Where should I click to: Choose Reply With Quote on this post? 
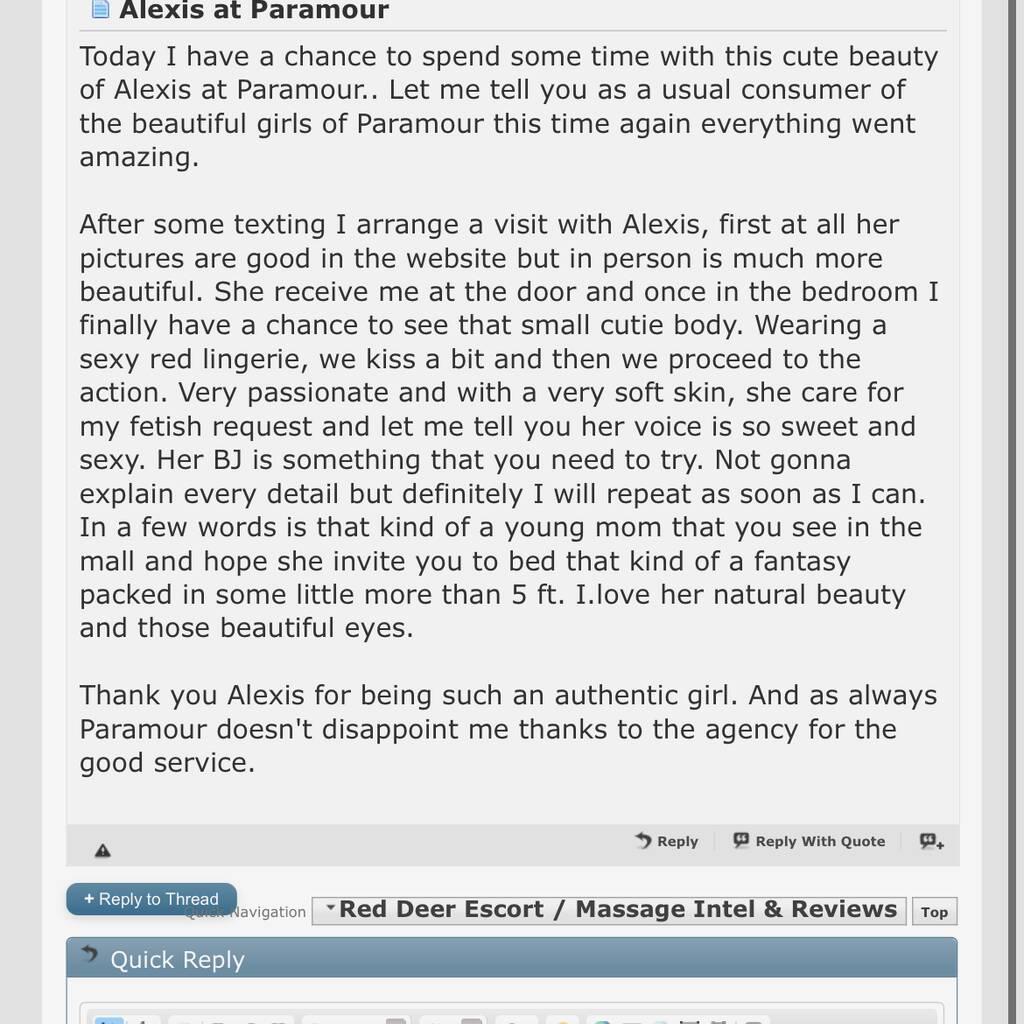click(x=809, y=842)
